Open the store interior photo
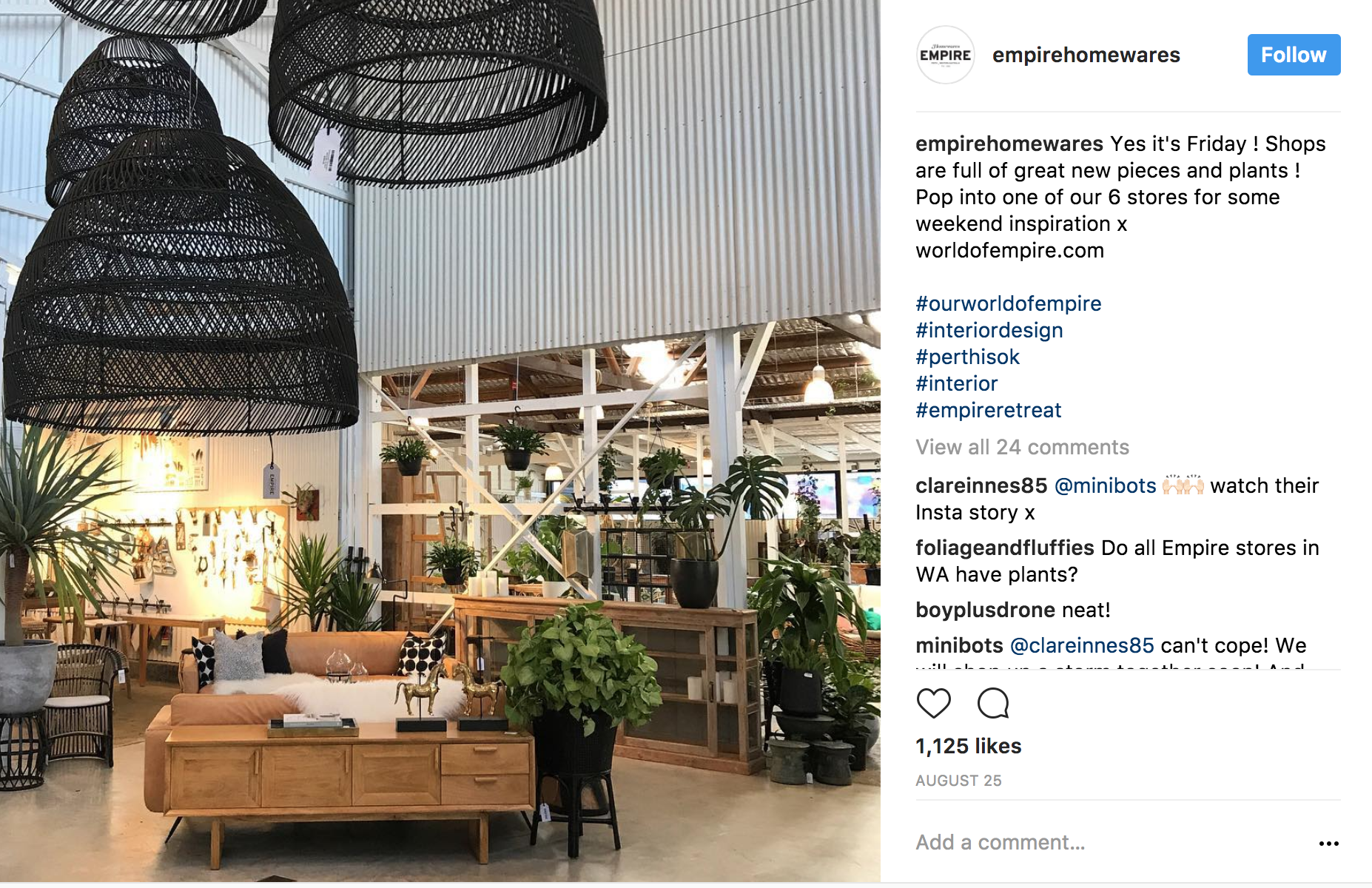This screenshot has height=888, width=1372. click(x=440, y=441)
